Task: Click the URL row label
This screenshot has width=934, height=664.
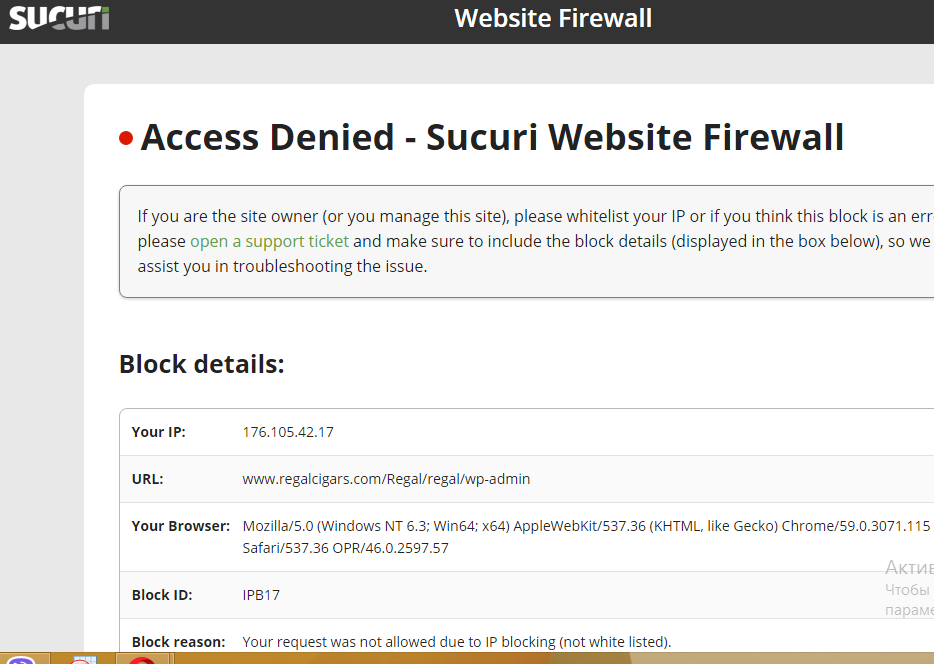Action: tap(148, 479)
